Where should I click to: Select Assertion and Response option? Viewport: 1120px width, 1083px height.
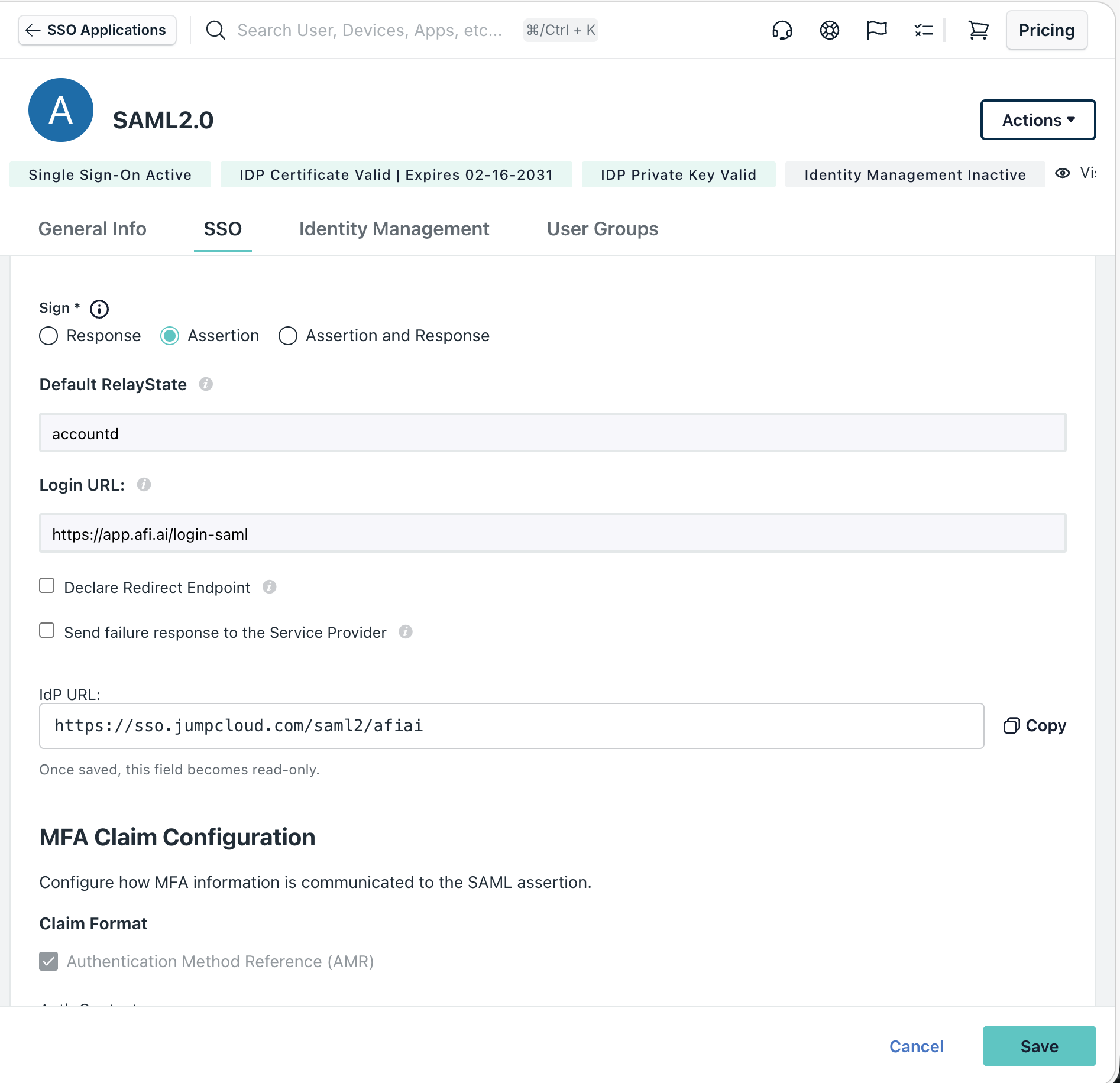288,336
